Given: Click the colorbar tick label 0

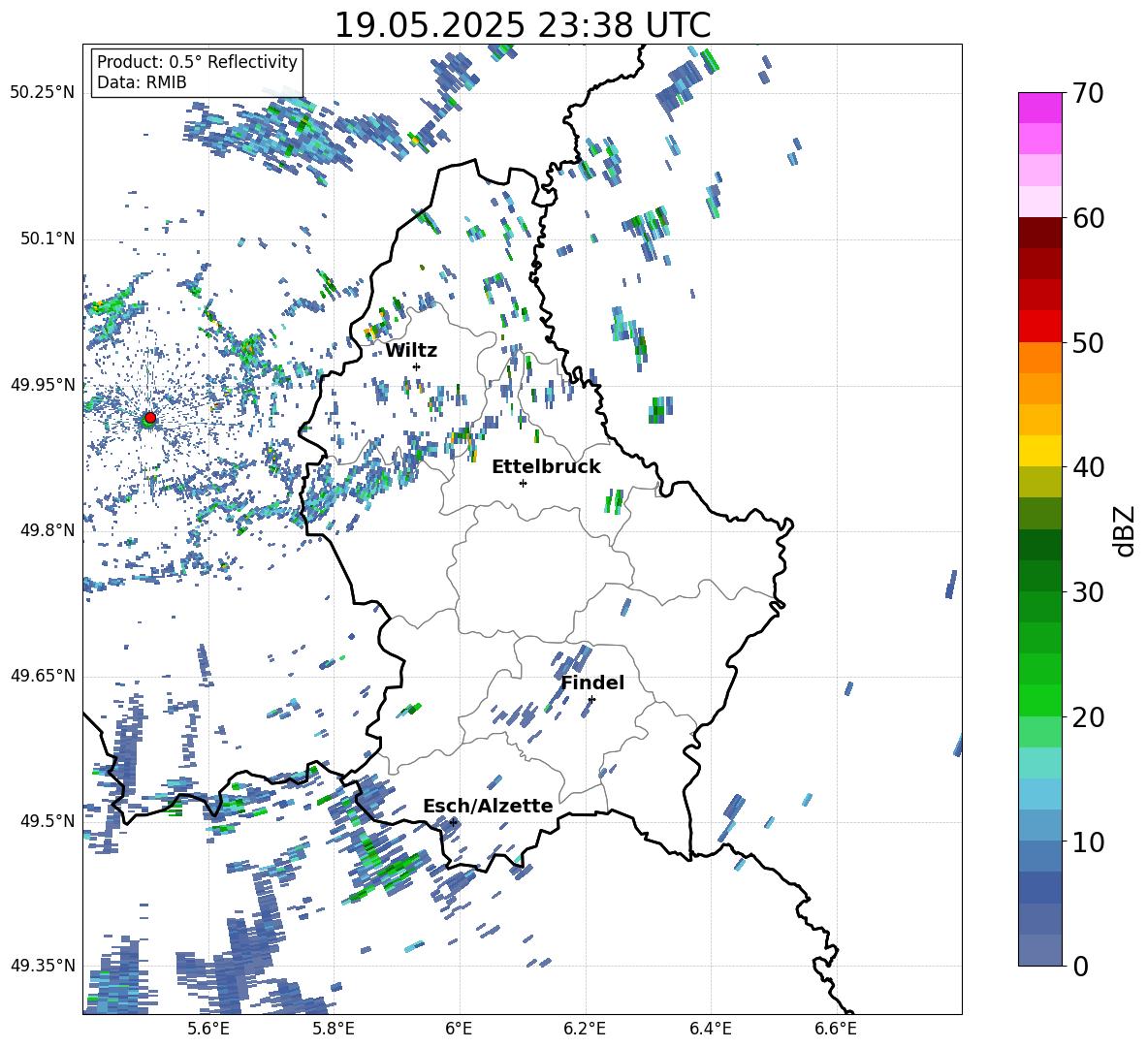Looking at the screenshot, I should pos(1080,967).
